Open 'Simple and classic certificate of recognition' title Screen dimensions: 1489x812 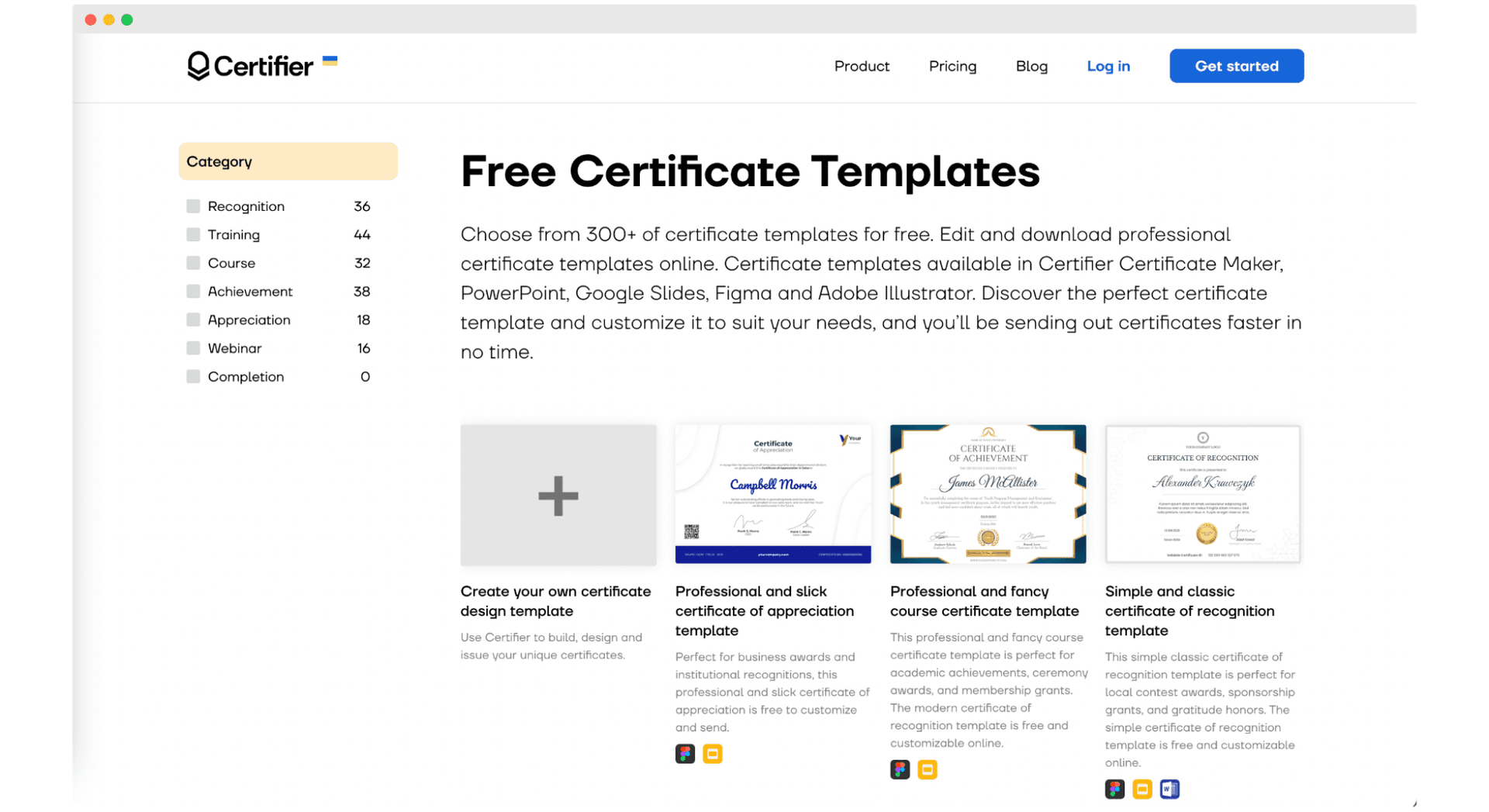(1189, 611)
